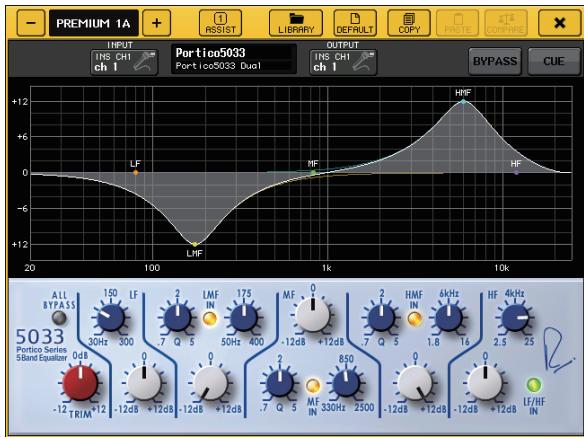Toggle the MF IN lit button
The image size is (584, 439).
point(312,386)
